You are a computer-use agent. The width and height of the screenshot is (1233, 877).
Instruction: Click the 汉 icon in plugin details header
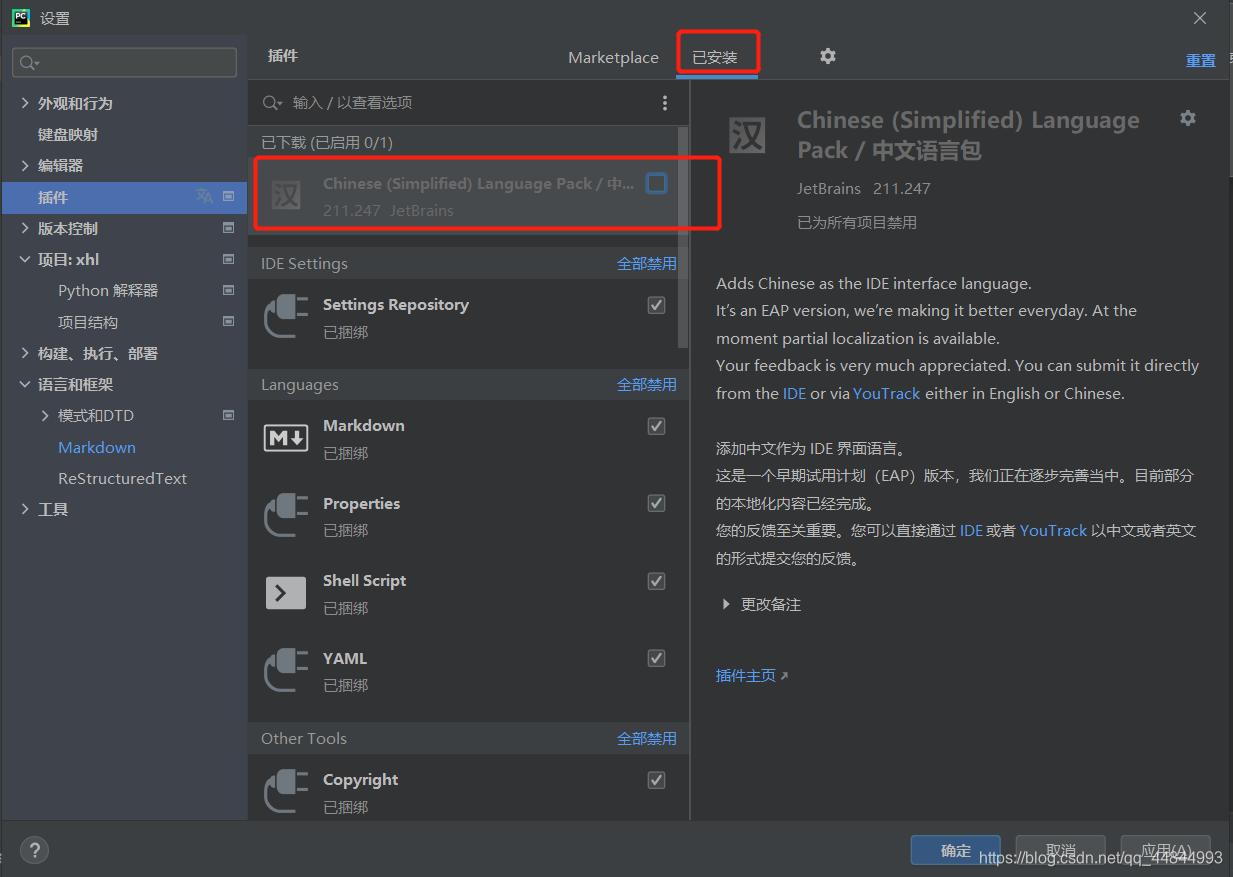click(x=747, y=134)
